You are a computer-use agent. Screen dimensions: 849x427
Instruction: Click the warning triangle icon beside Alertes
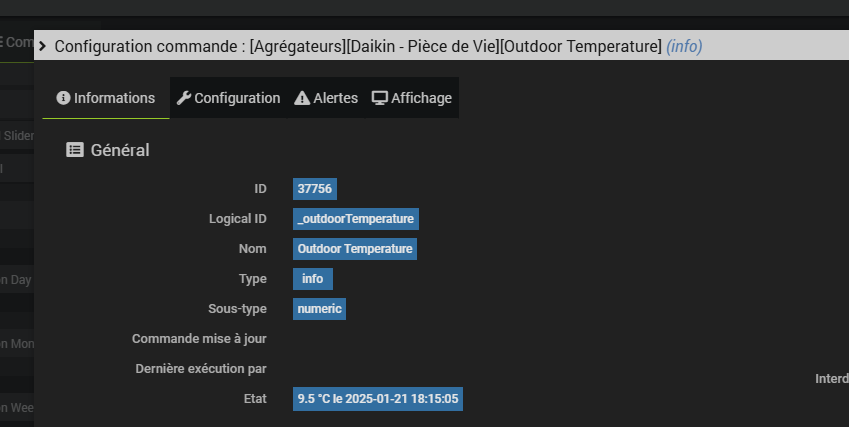point(301,98)
